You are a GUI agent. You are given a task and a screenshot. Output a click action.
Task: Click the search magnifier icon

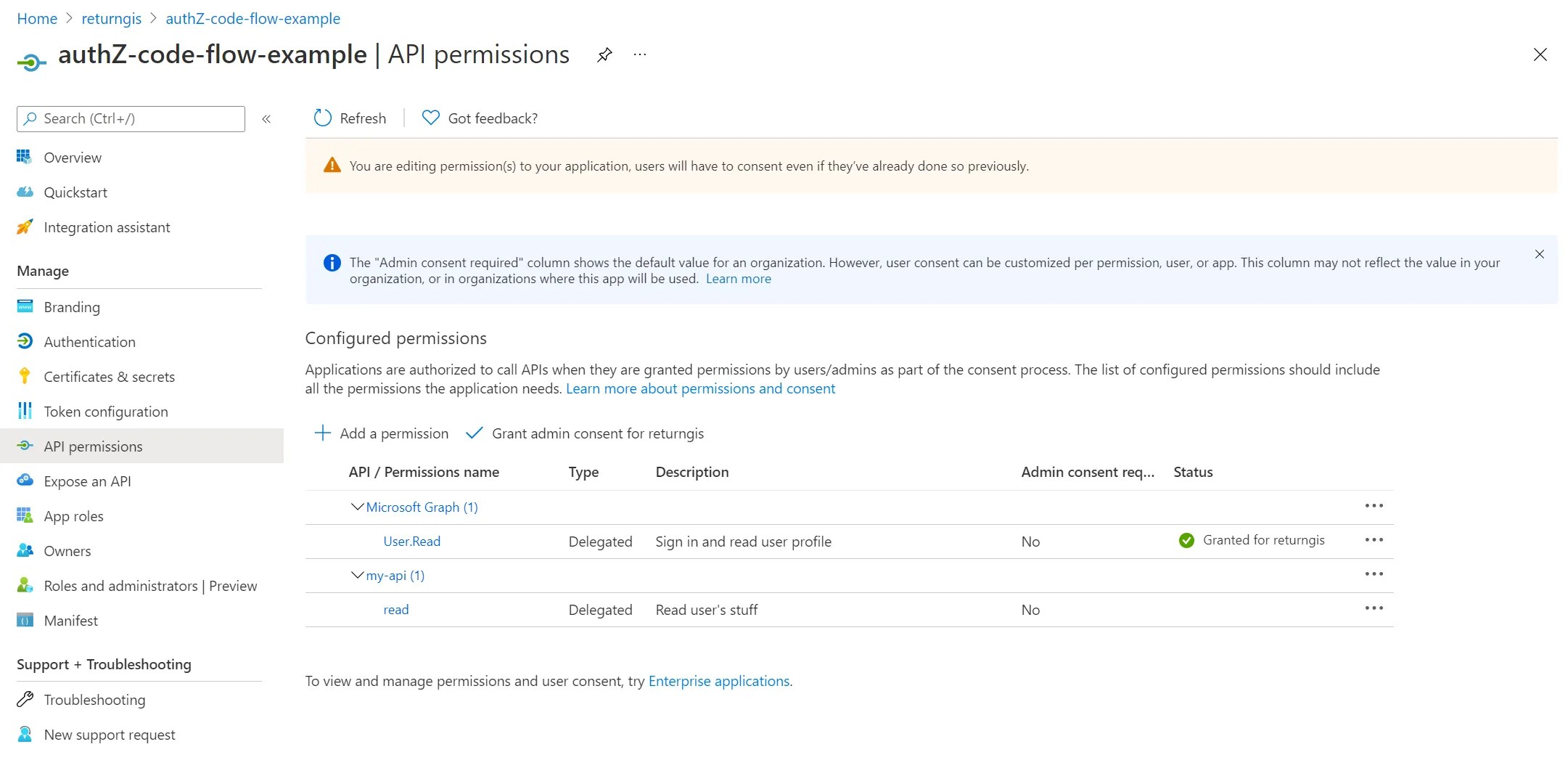(x=30, y=118)
